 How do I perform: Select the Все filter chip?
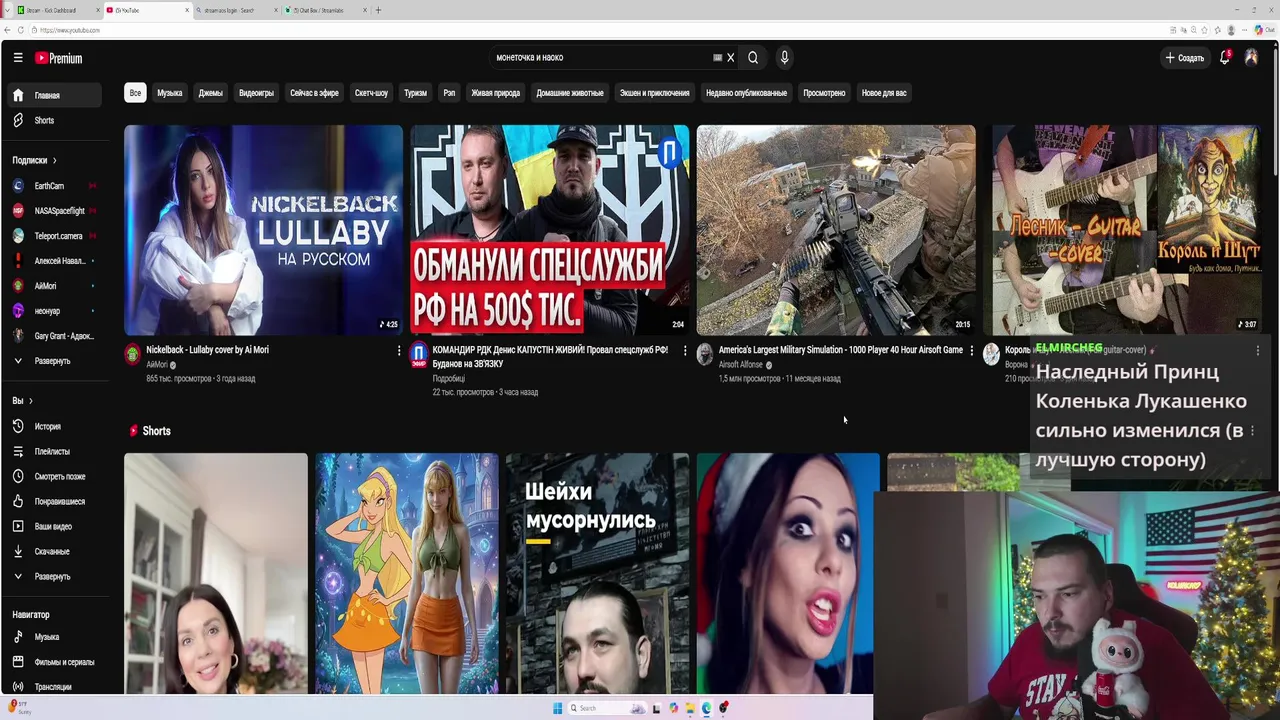click(x=135, y=93)
